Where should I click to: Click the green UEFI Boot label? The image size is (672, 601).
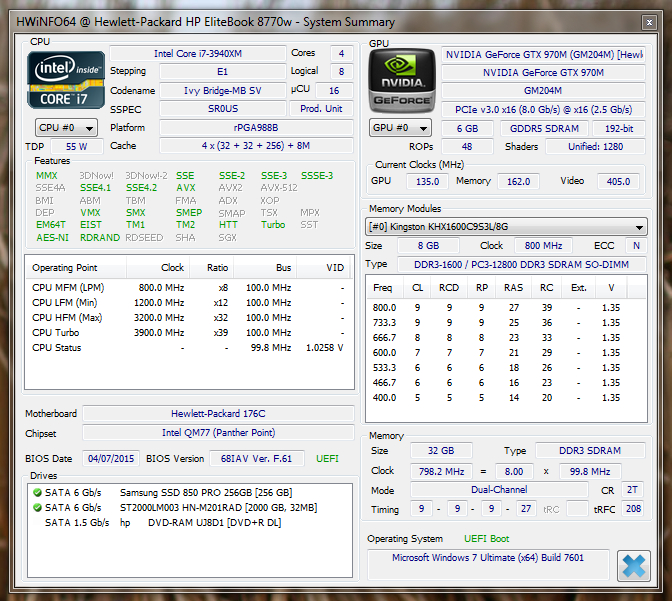[x=486, y=539]
